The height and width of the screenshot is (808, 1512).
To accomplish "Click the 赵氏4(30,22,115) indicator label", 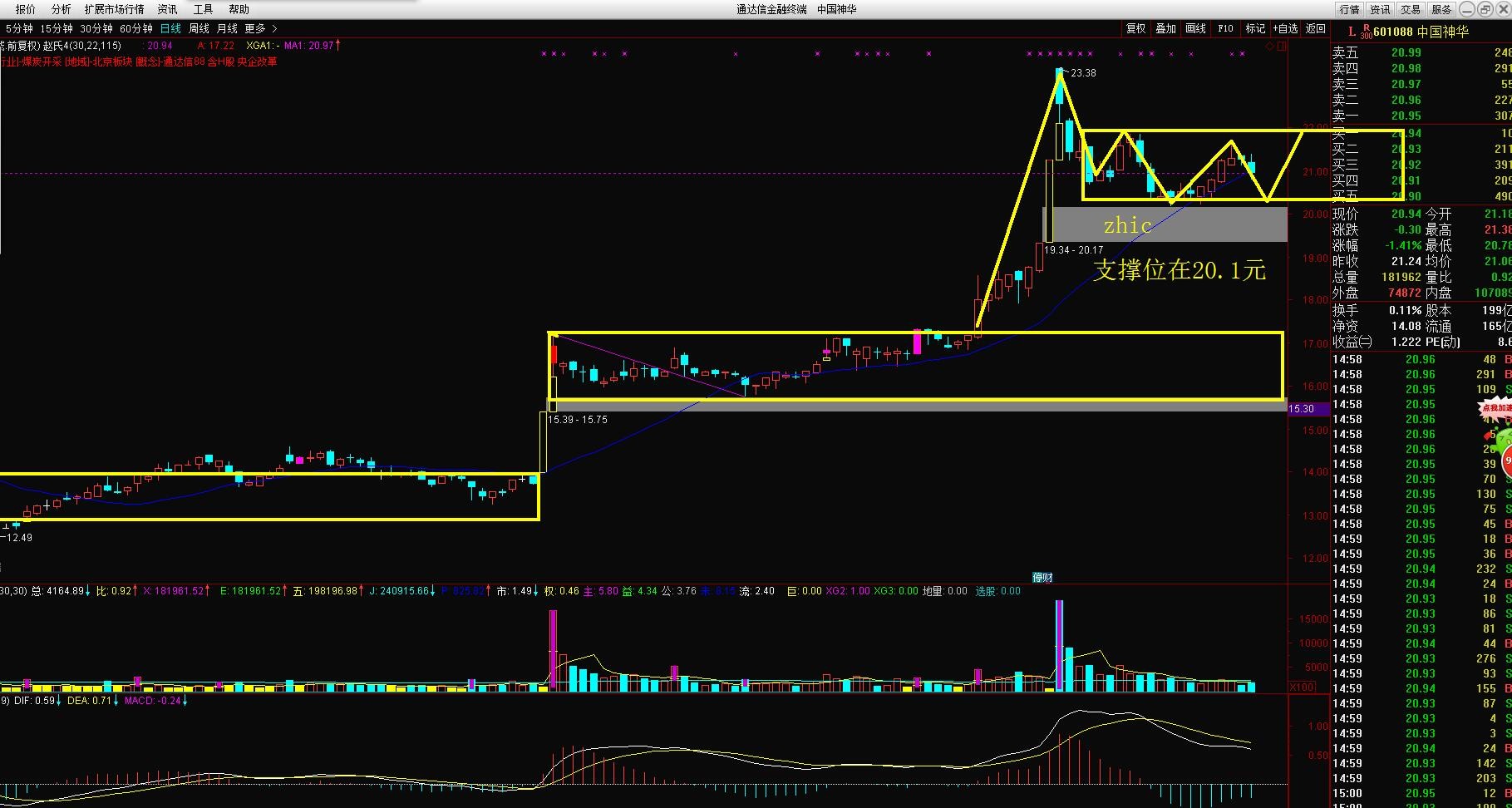I will coord(81,46).
